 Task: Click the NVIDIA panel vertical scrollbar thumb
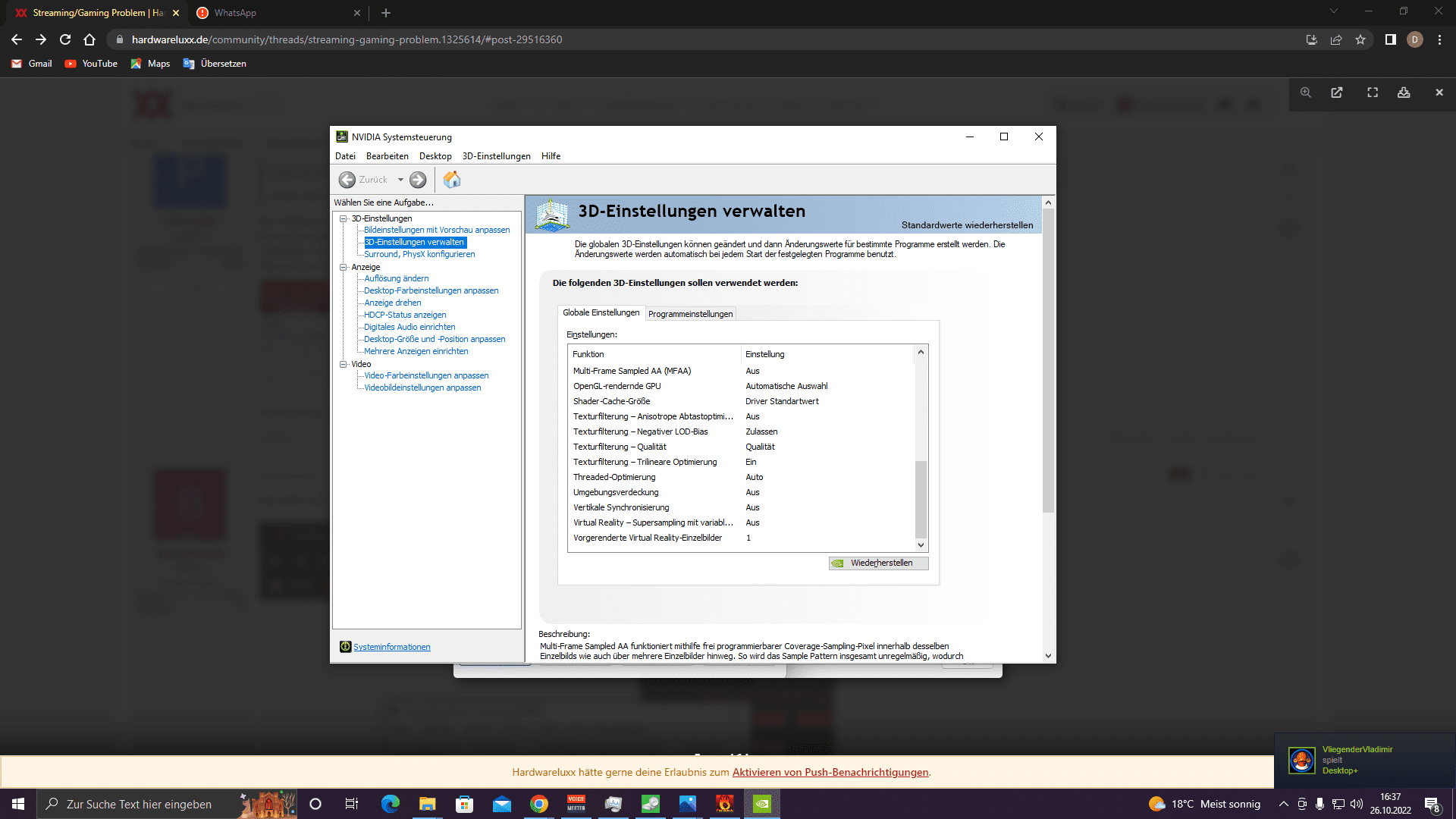(x=1048, y=360)
